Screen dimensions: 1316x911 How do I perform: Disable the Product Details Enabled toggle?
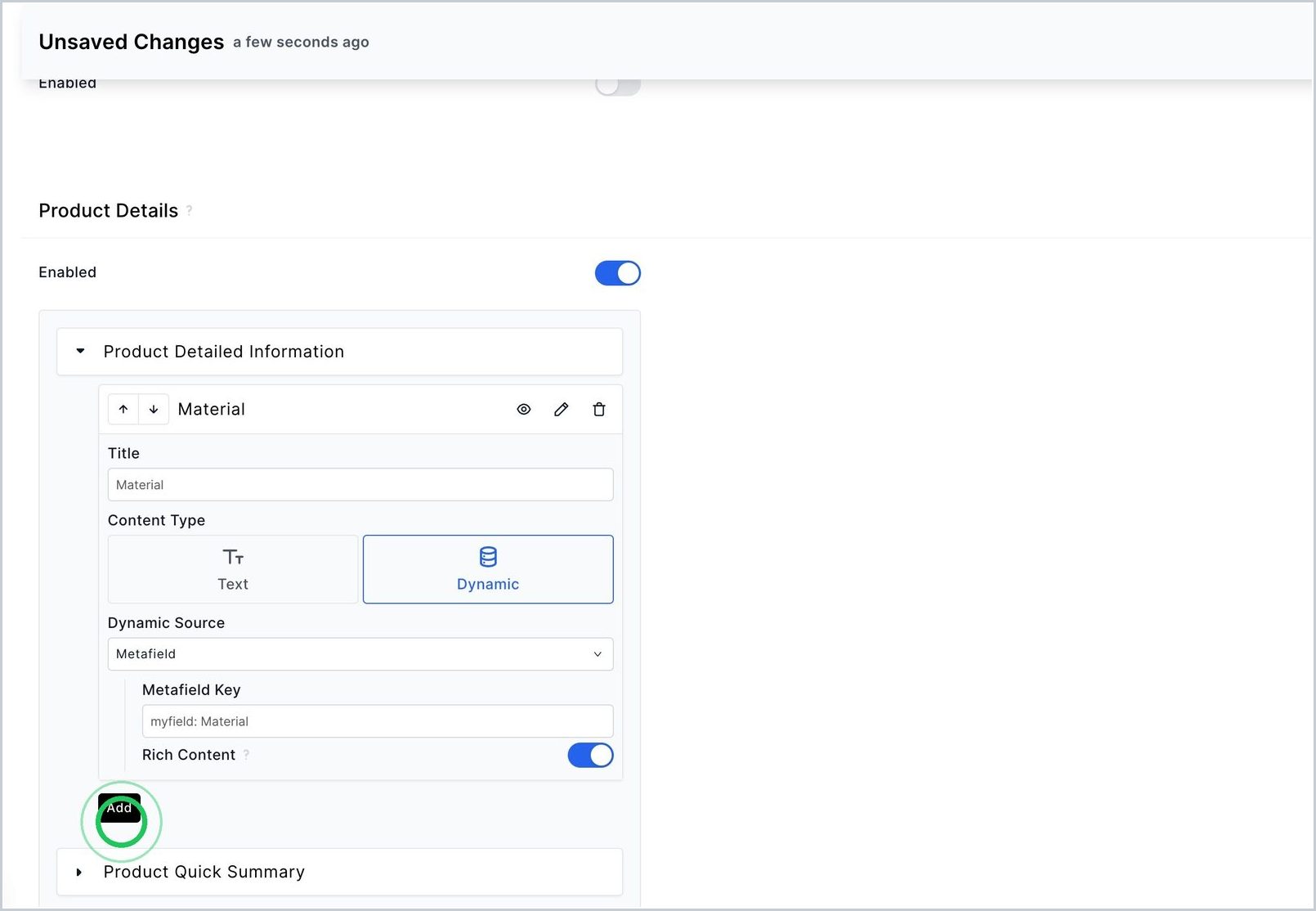[618, 273]
